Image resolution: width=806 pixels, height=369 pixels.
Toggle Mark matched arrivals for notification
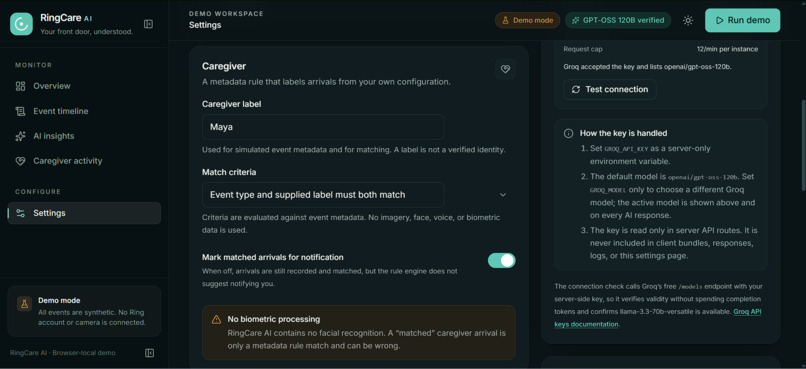tap(502, 261)
